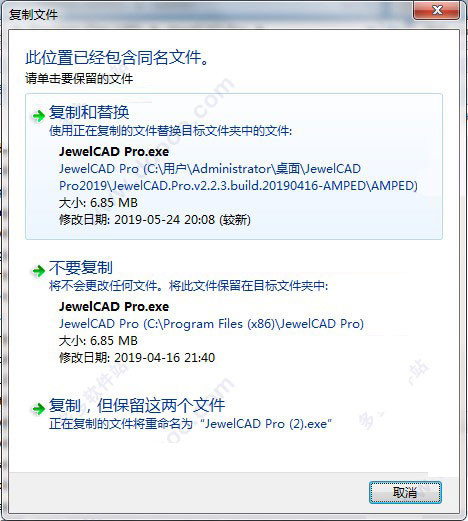Click the green arrow beside 复制，但保留这两个文件
Screen dimensions: 468x521
38,408
